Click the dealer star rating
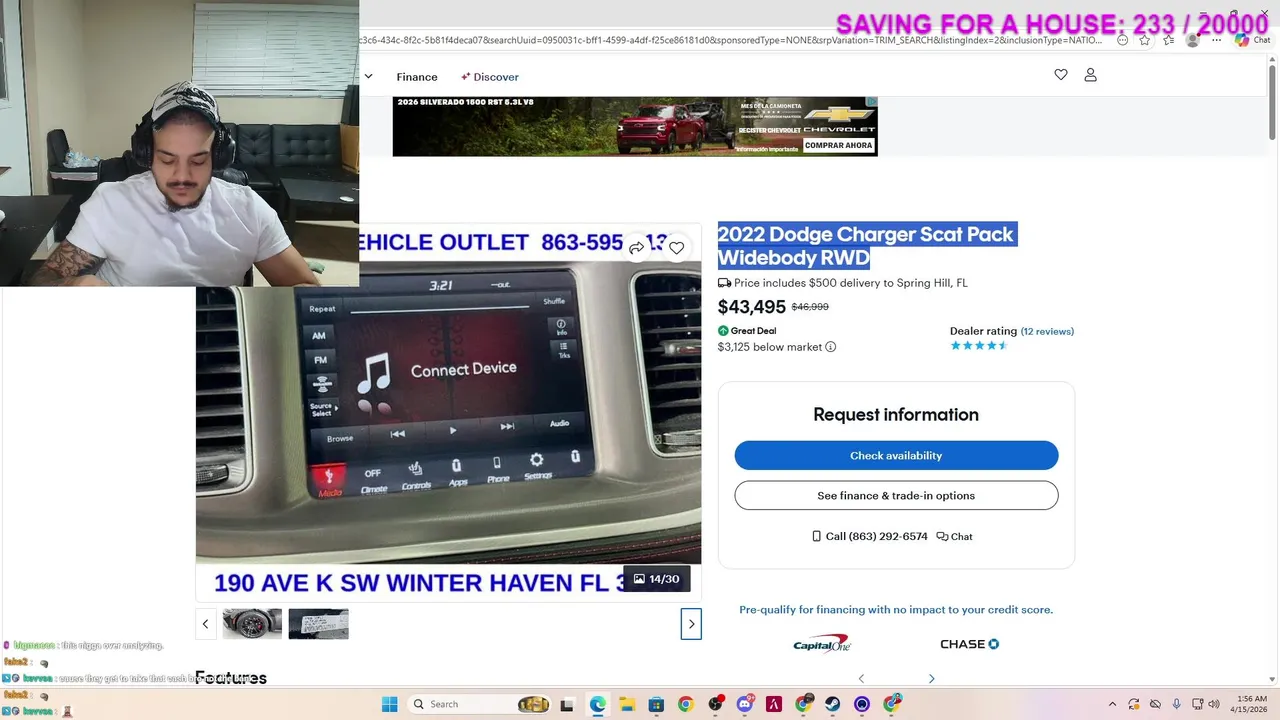The height and width of the screenshot is (720, 1280). click(979, 346)
